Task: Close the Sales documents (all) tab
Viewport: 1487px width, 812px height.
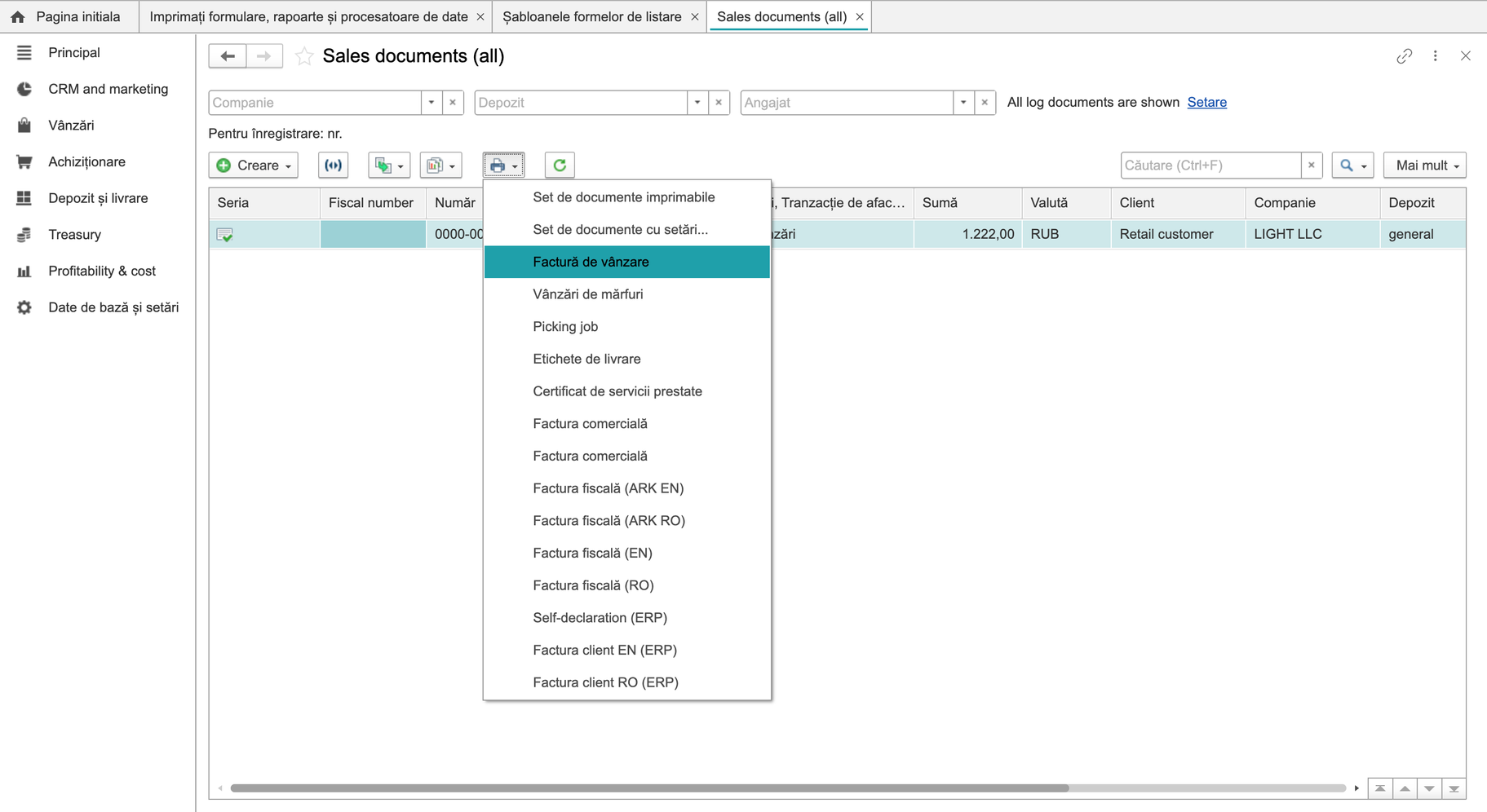Action: 860,16
